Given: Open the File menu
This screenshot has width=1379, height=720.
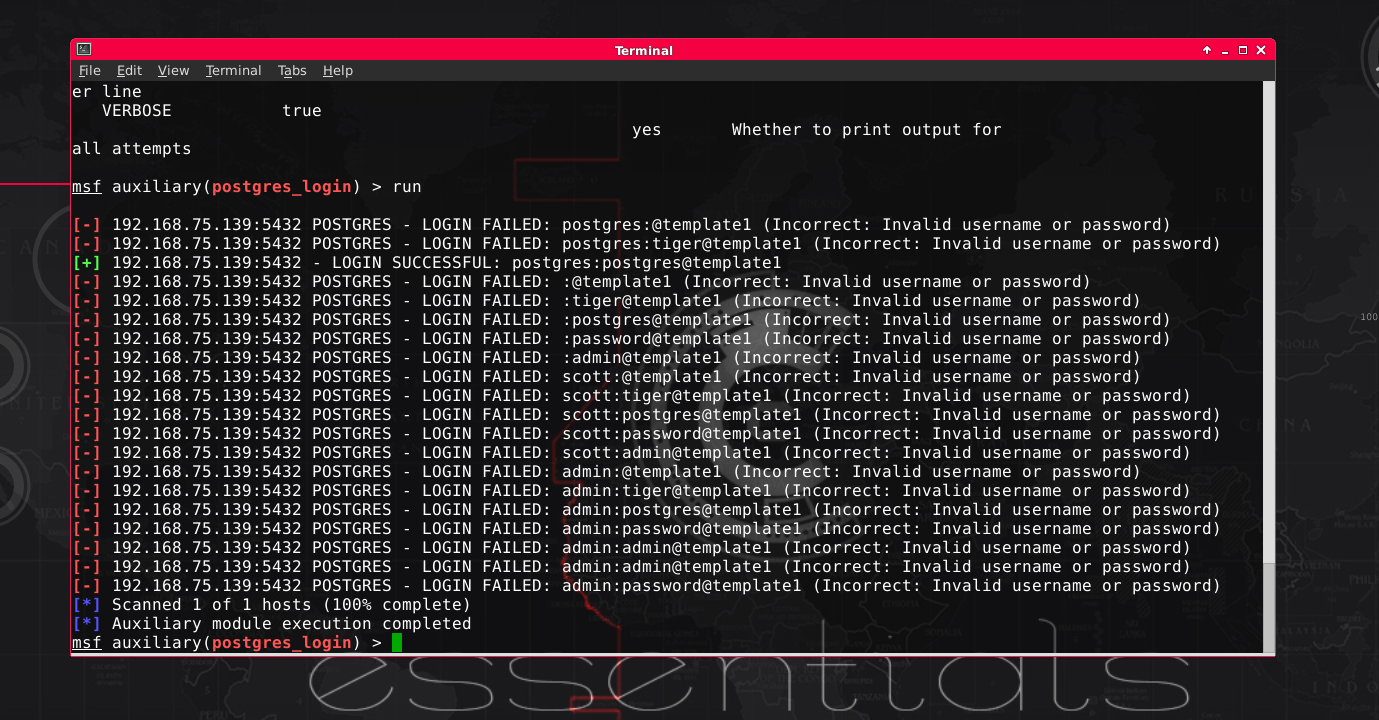Looking at the screenshot, I should pyautogui.click(x=90, y=71).
